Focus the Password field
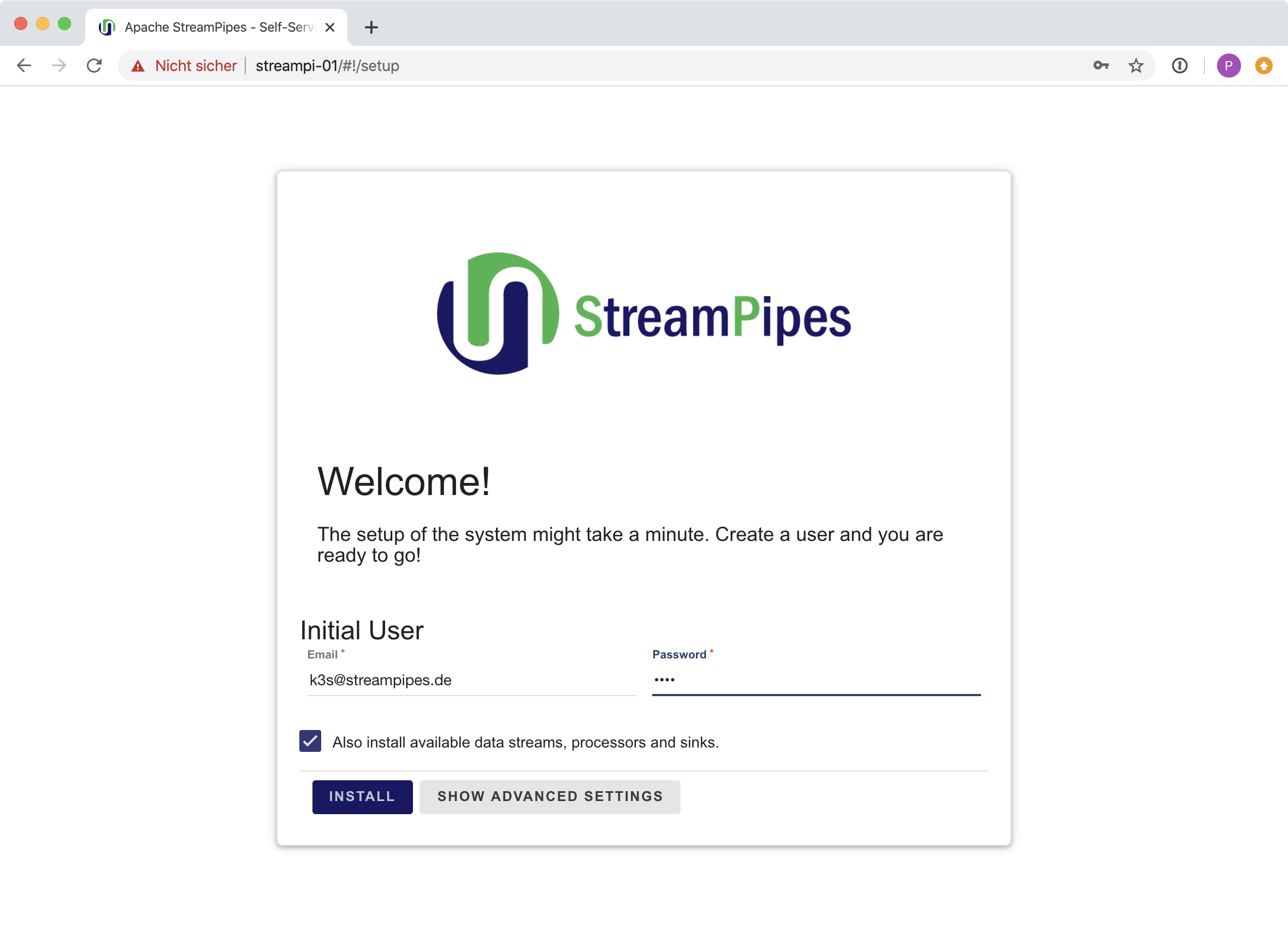The width and height of the screenshot is (1288, 930). (816, 680)
